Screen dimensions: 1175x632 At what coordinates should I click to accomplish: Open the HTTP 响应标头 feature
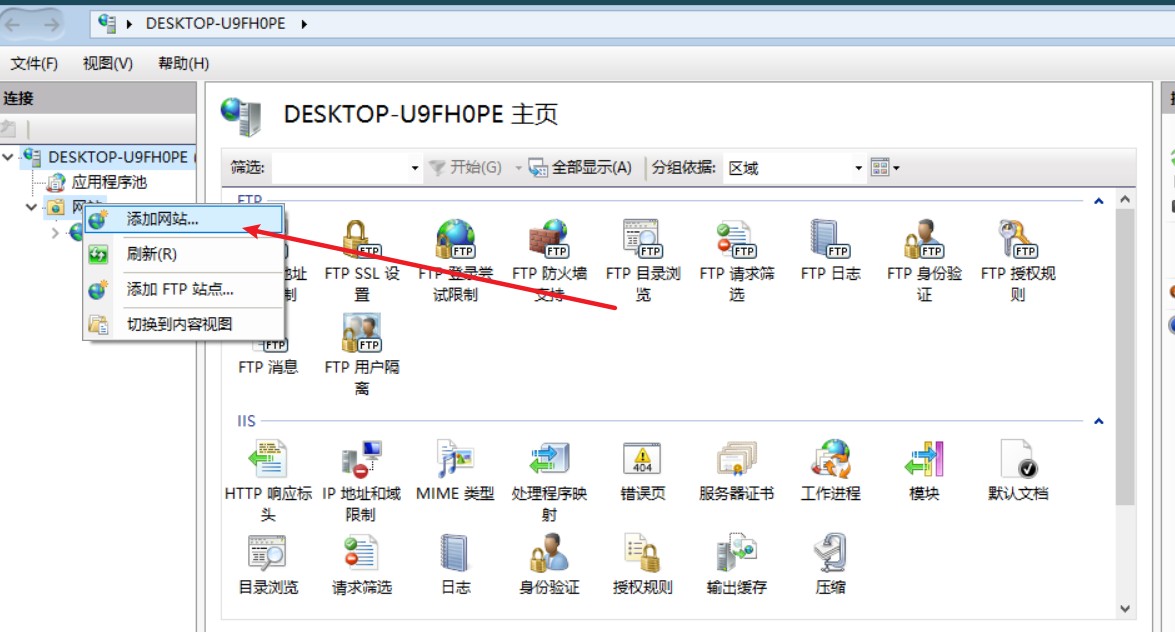(268, 481)
